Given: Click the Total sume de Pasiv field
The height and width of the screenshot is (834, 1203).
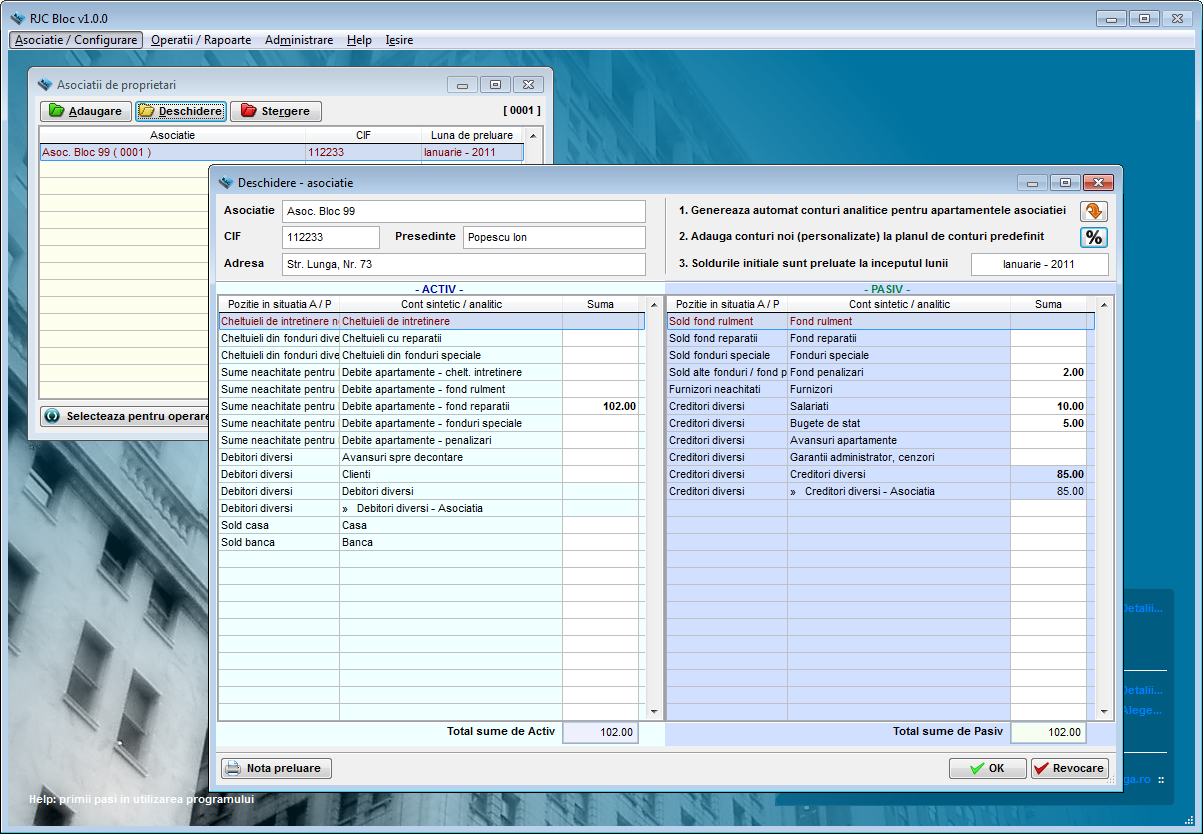Looking at the screenshot, I should 1048,732.
